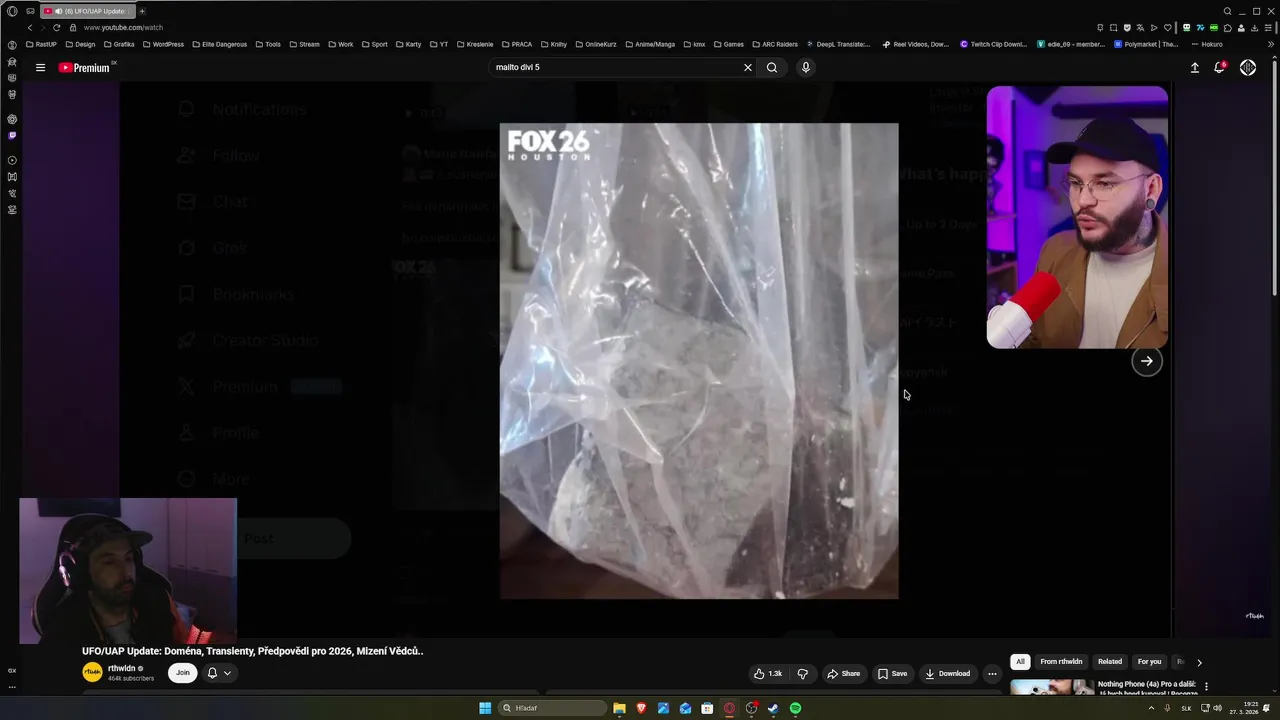Advance with the round arrow button in video
The width and height of the screenshot is (1280, 720).
(1147, 361)
